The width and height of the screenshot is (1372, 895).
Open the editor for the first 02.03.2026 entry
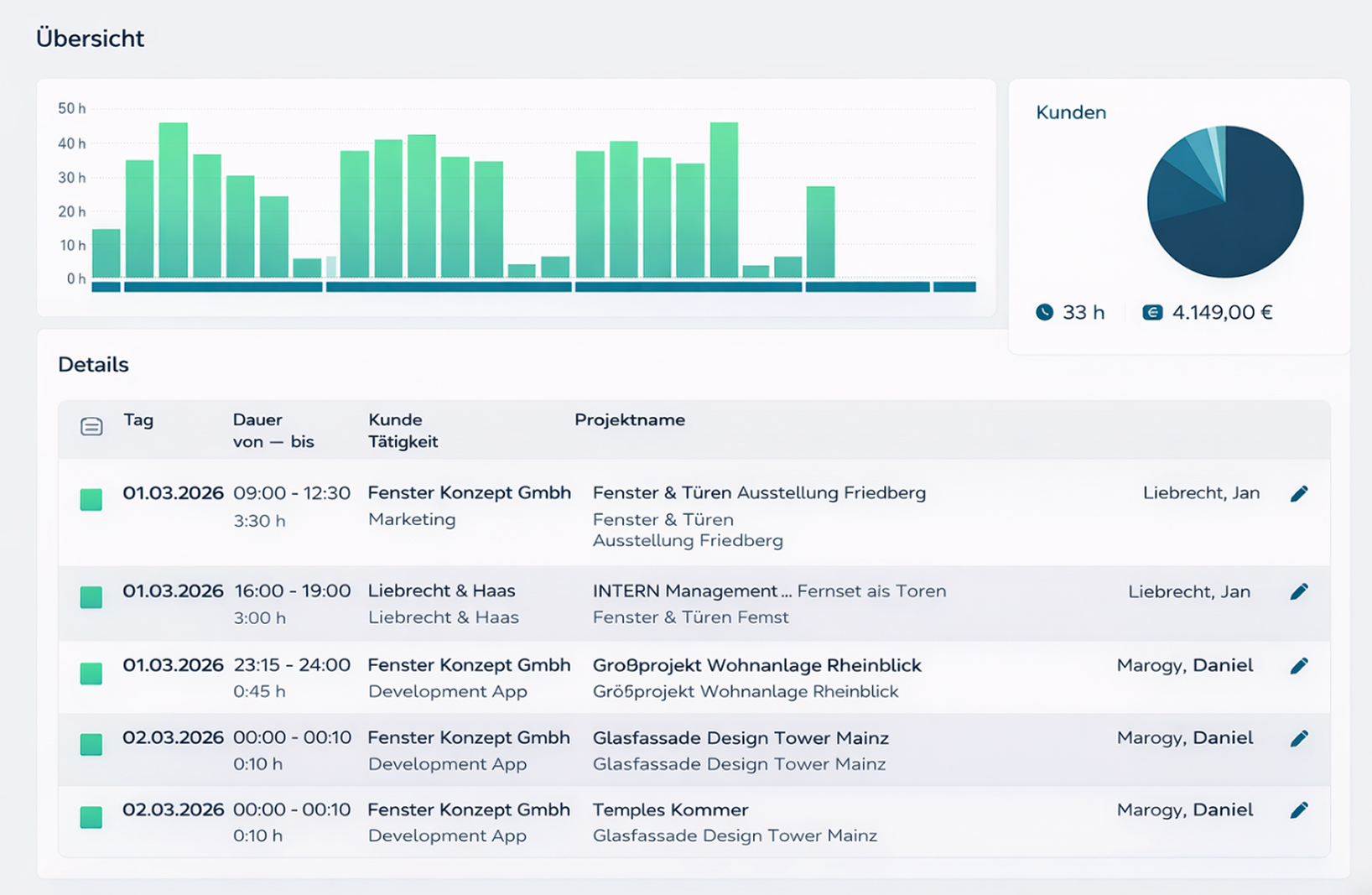coord(1299,739)
